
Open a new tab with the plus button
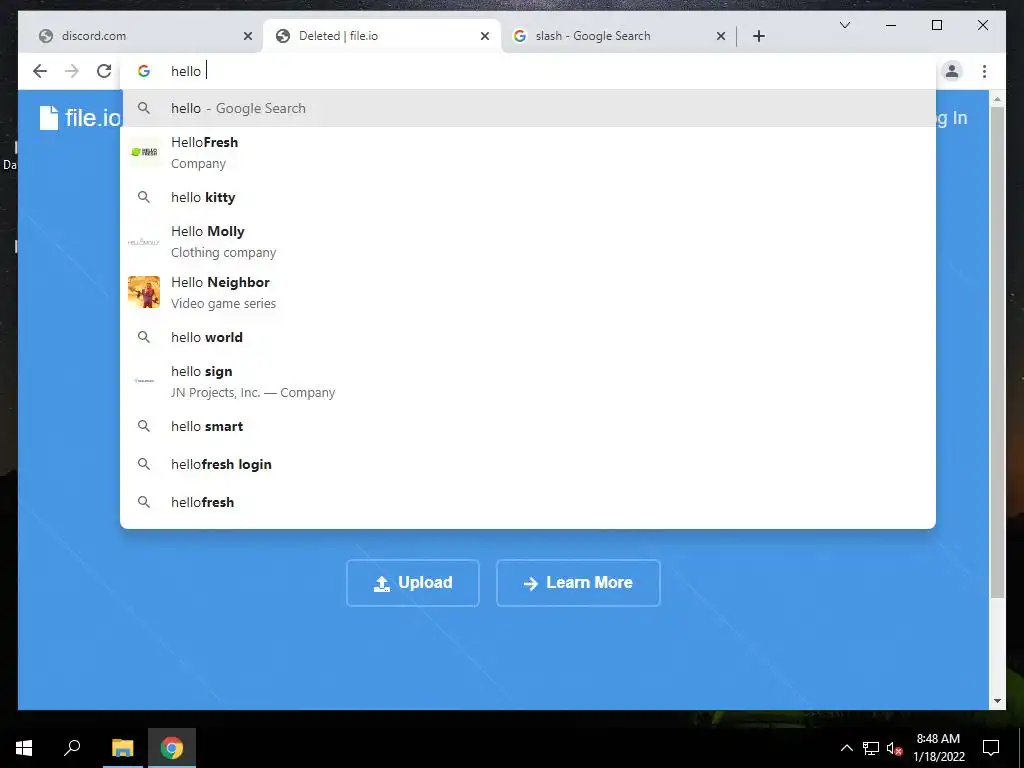coord(758,36)
